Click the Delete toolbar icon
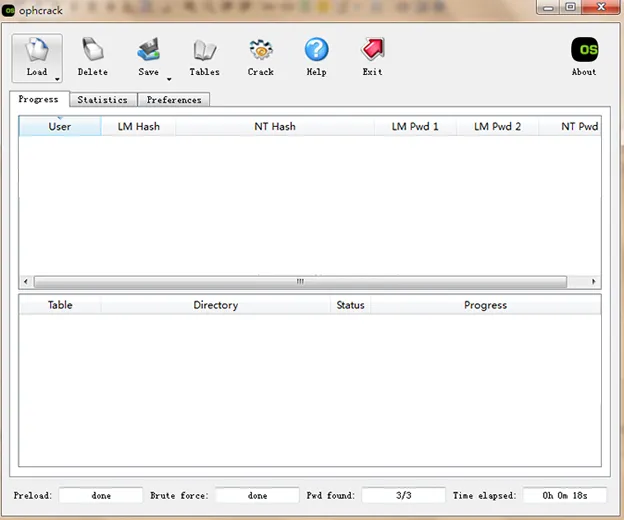Viewport: 624px width, 520px height. tap(93, 49)
